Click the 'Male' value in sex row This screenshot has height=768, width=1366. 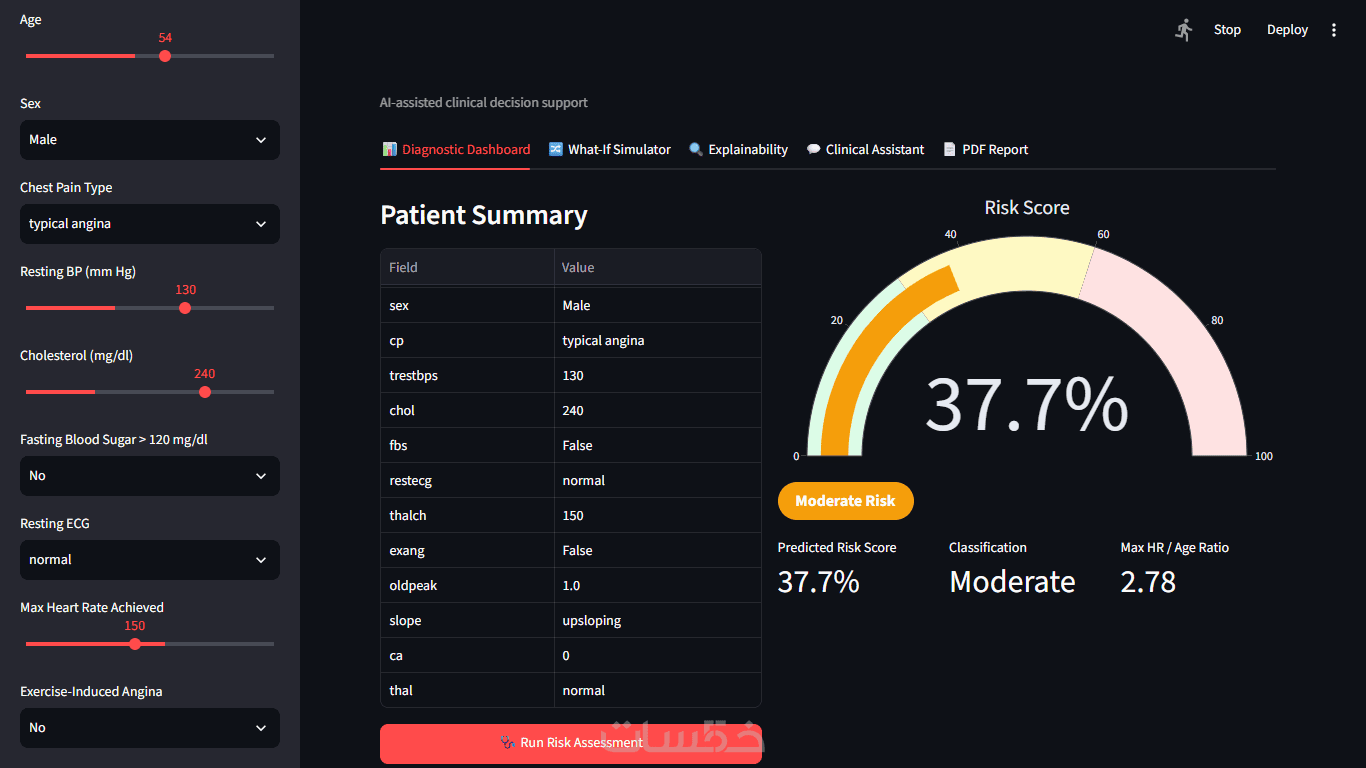[x=658, y=306]
